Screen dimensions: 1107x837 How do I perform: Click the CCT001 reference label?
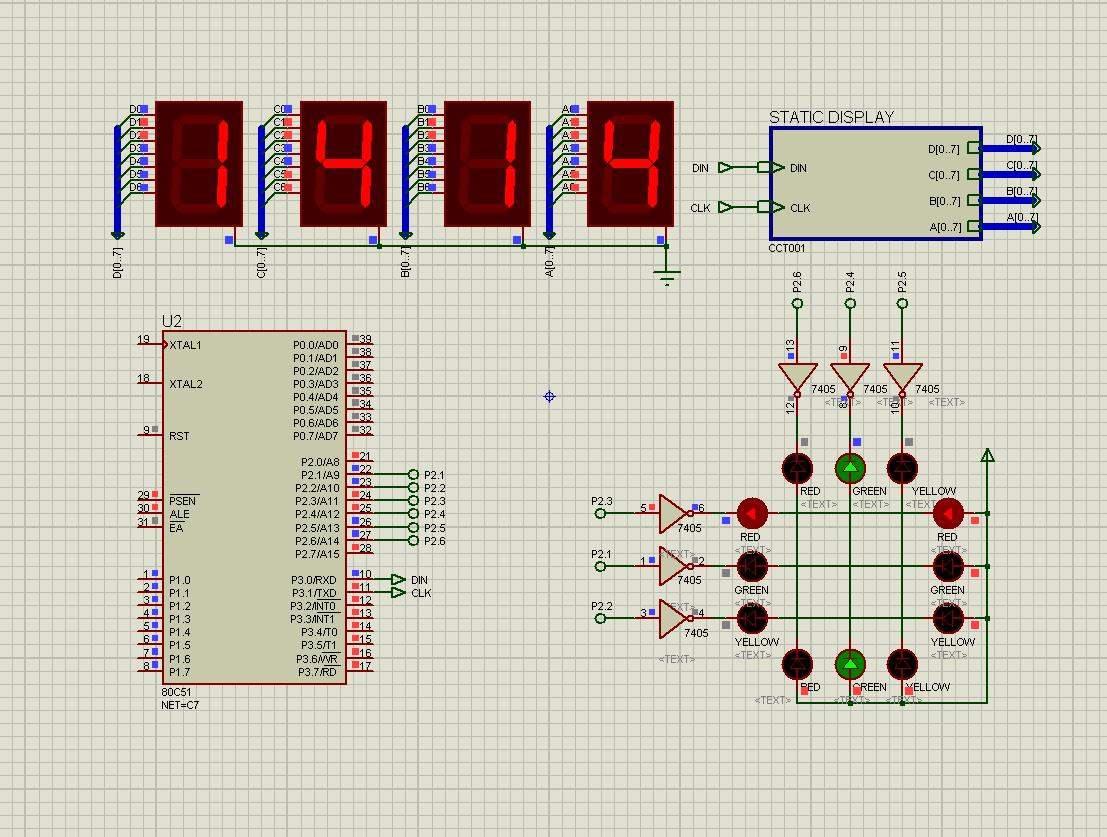pos(786,248)
